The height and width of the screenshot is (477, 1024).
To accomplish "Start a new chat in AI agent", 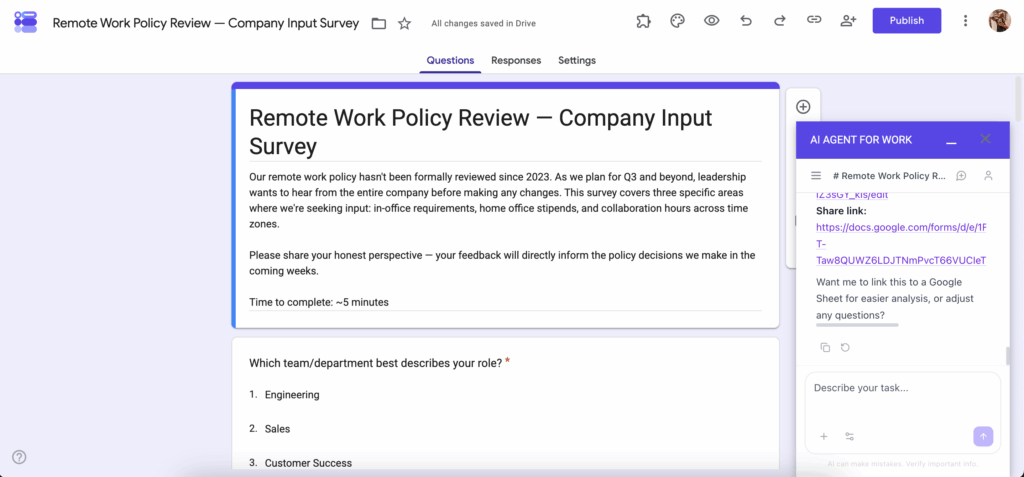I will coord(961,176).
